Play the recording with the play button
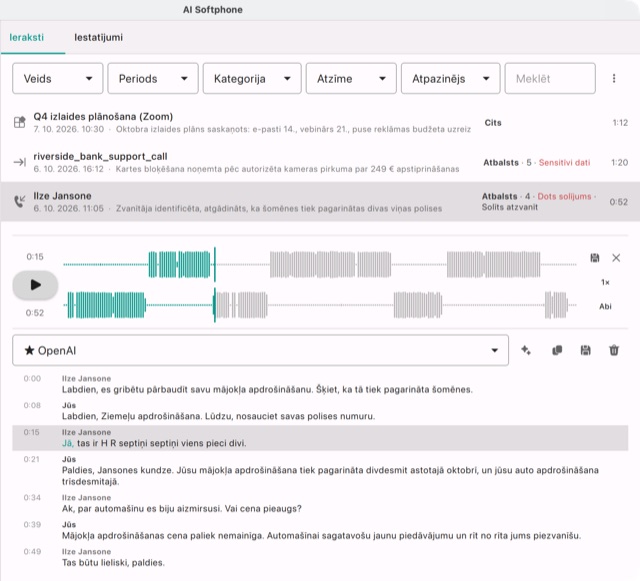 point(35,285)
